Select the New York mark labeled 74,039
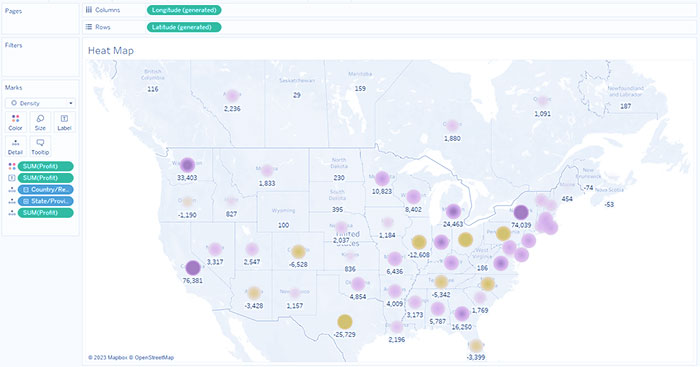The height and width of the screenshot is (367, 700). pyautogui.click(x=521, y=213)
